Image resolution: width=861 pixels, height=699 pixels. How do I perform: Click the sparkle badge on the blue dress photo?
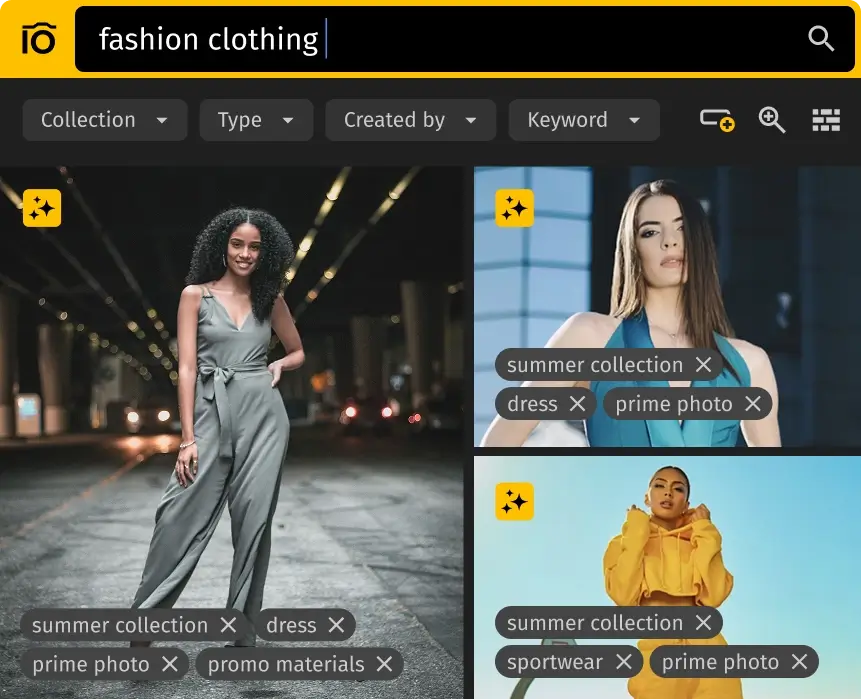[x=514, y=208]
